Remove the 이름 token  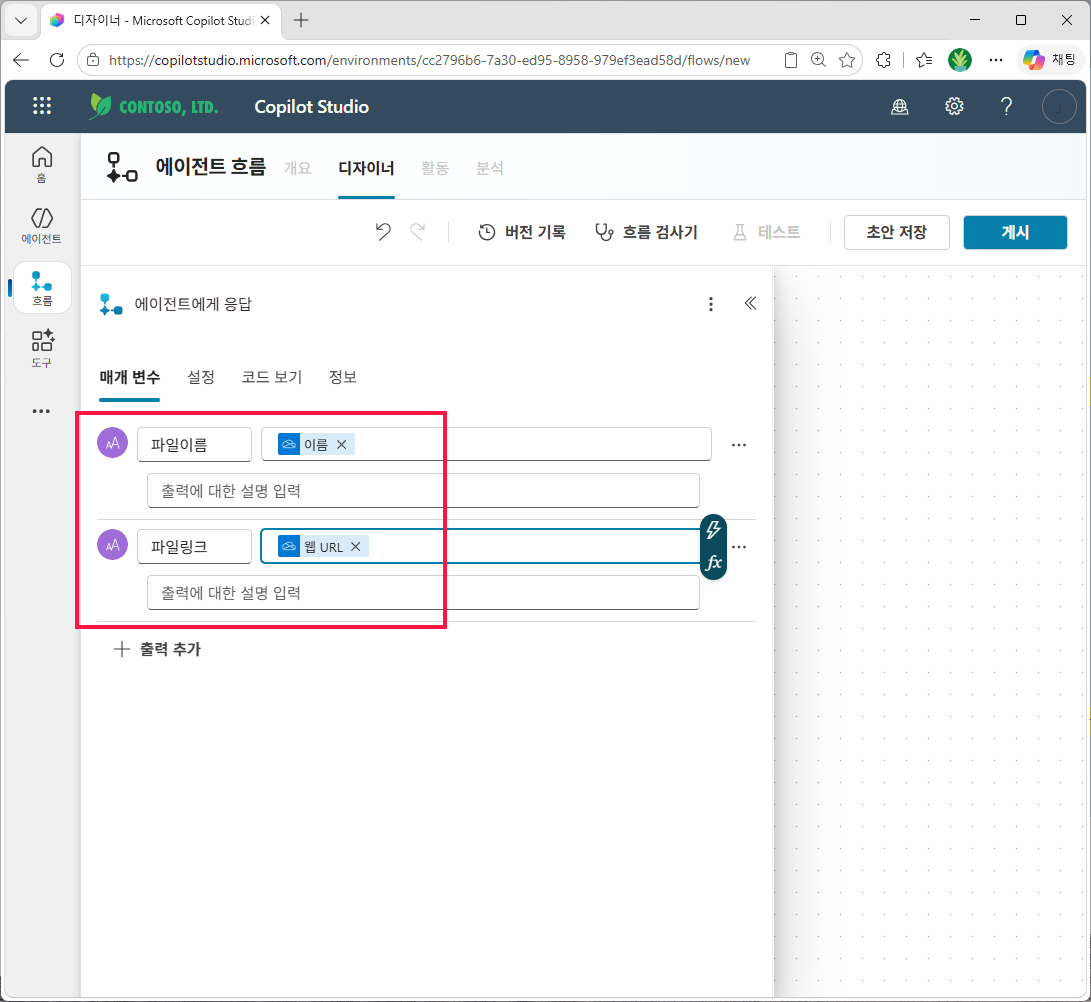point(342,445)
